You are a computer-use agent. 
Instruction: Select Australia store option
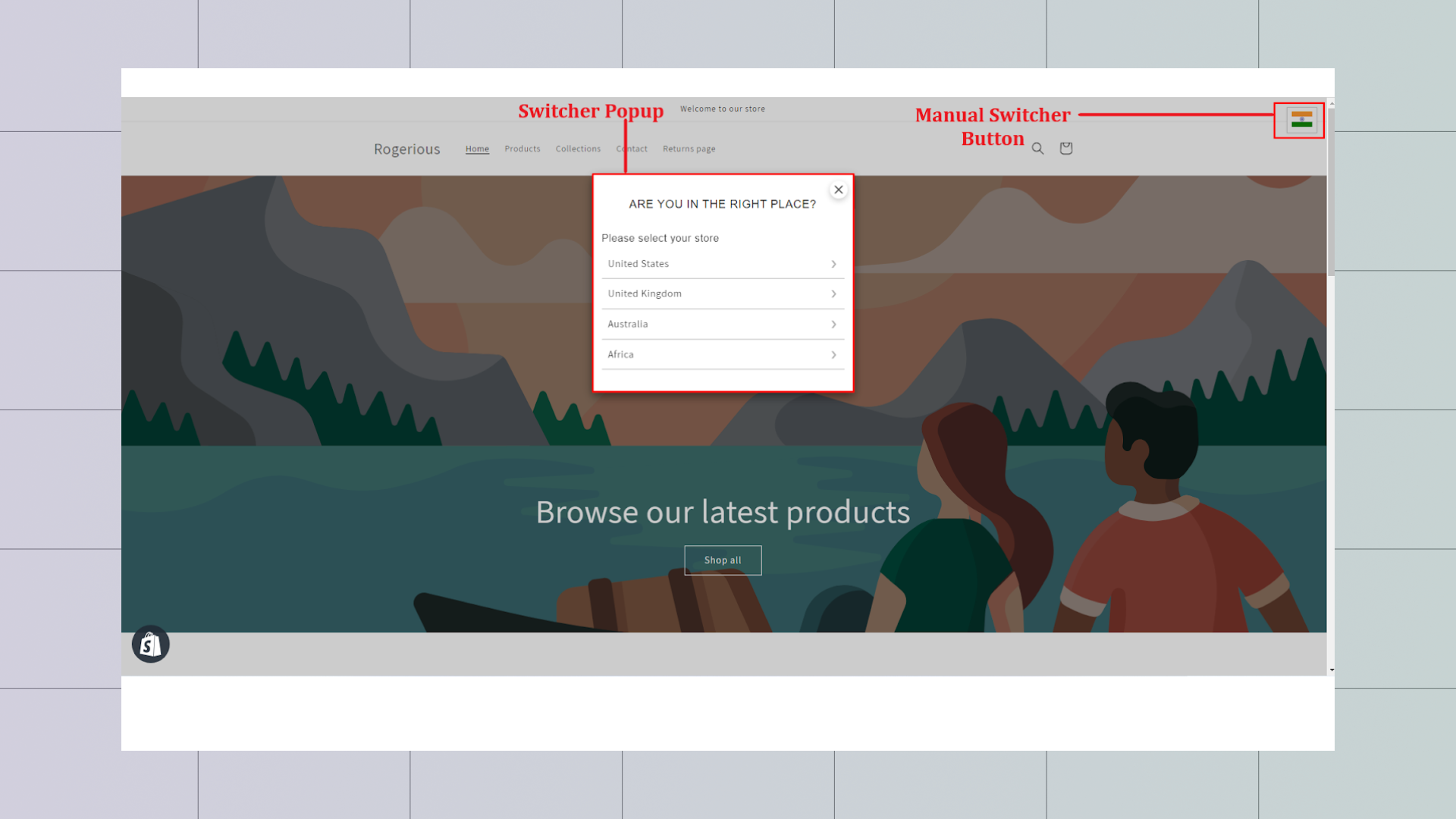click(x=723, y=324)
